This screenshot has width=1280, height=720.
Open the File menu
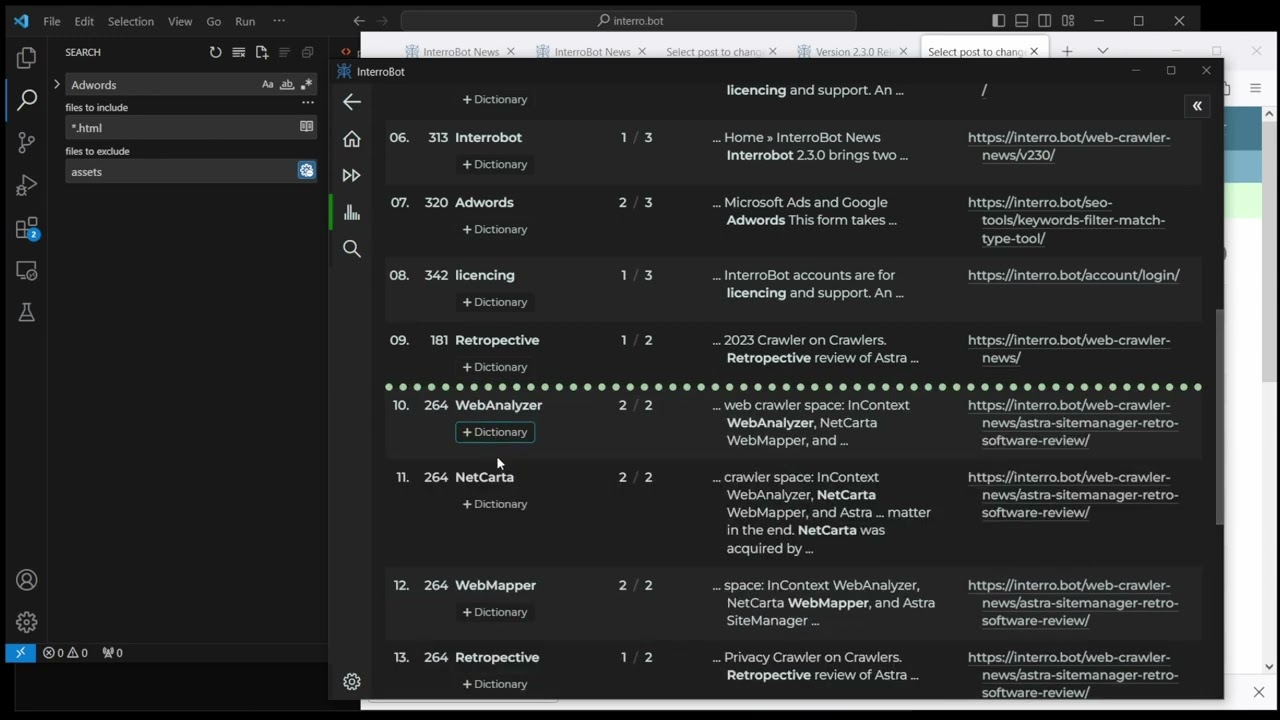pos(52,21)
